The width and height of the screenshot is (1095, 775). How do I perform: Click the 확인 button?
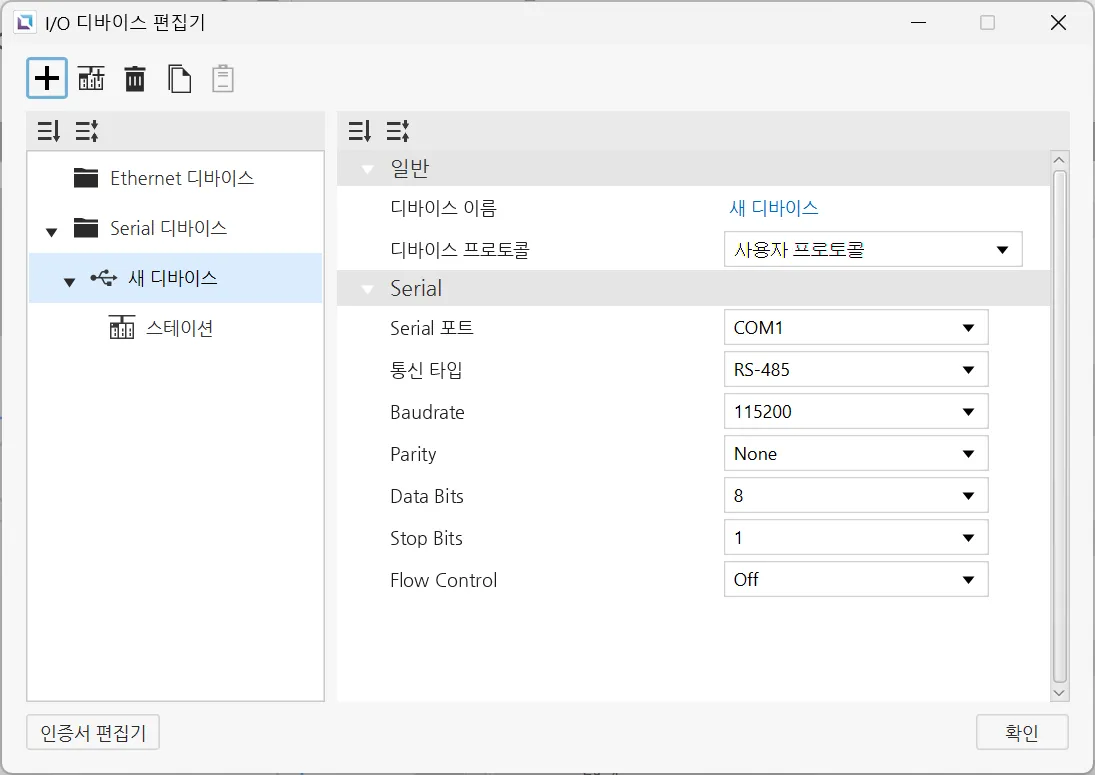[1021, 733]
